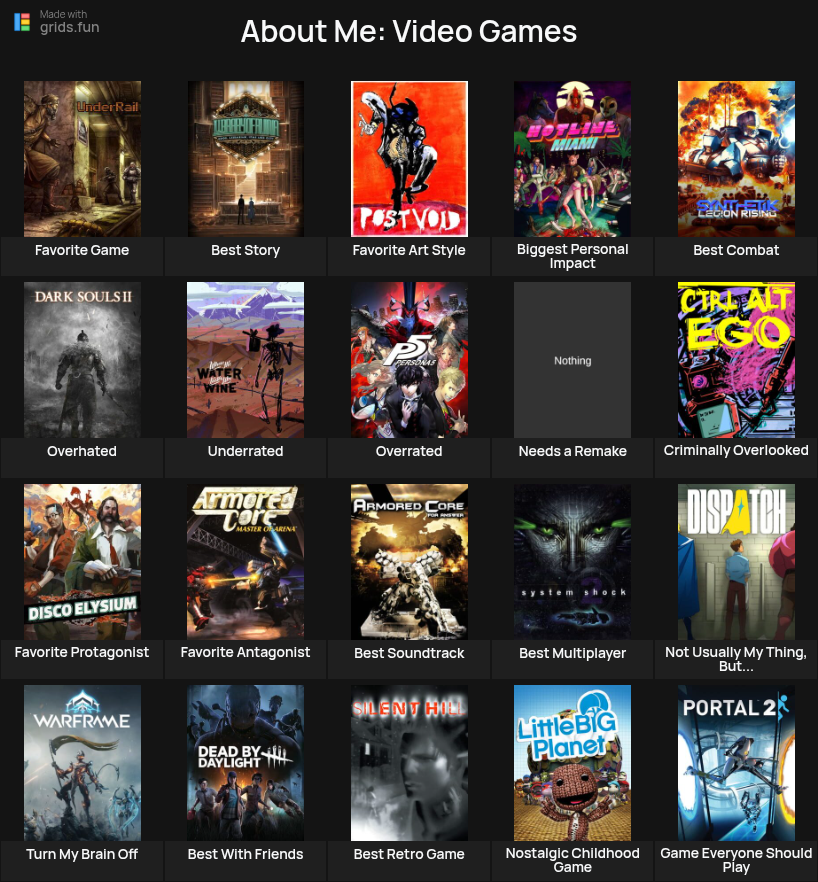Open the System Shock 2 cover

click(x=572, y=561)
